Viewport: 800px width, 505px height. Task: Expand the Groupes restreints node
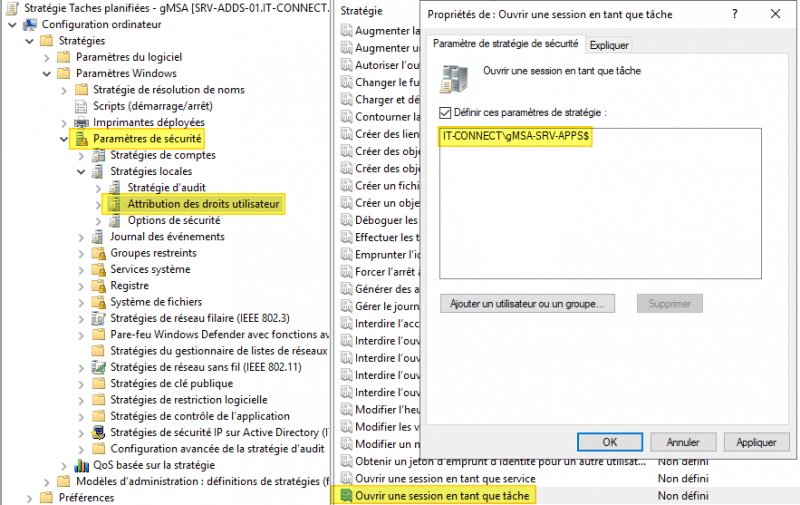click(x=81, y=254)
